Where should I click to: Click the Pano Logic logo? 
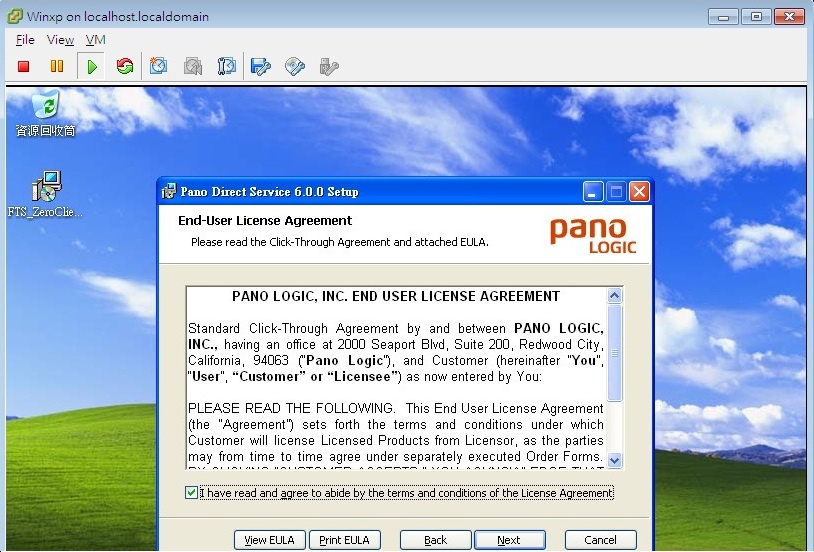592,236
